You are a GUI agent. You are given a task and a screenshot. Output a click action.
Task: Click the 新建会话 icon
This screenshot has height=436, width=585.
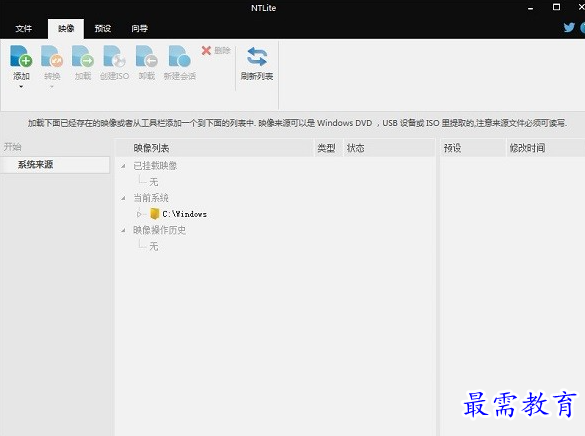point(179,56)
